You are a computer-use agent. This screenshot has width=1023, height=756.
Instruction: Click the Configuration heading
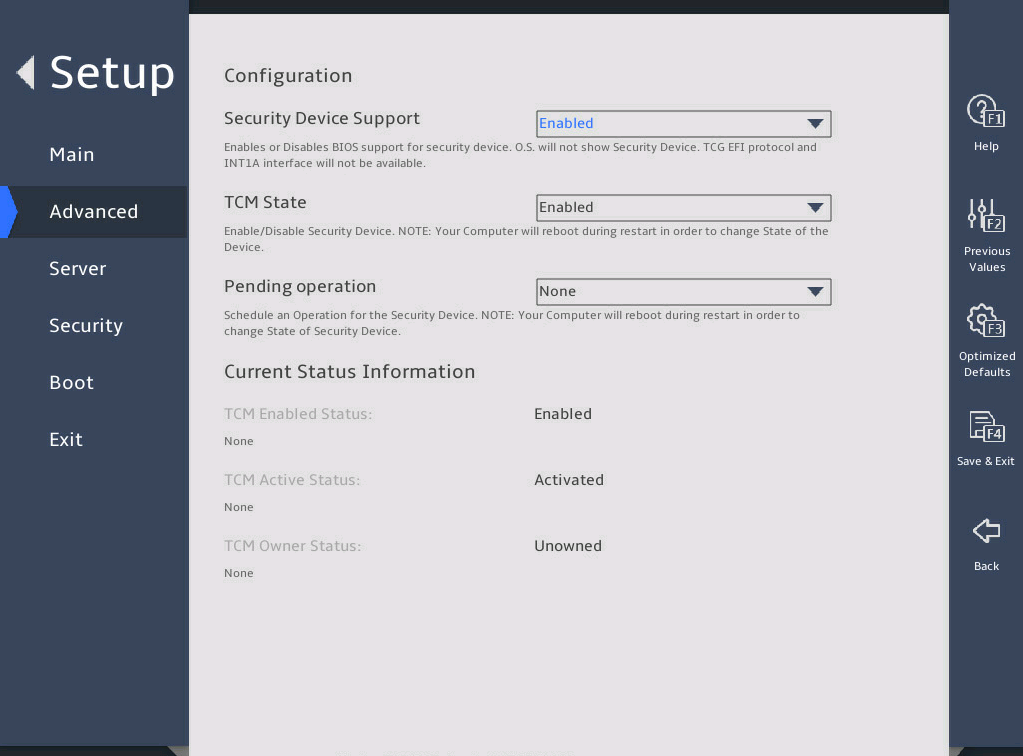pos(288,76)
